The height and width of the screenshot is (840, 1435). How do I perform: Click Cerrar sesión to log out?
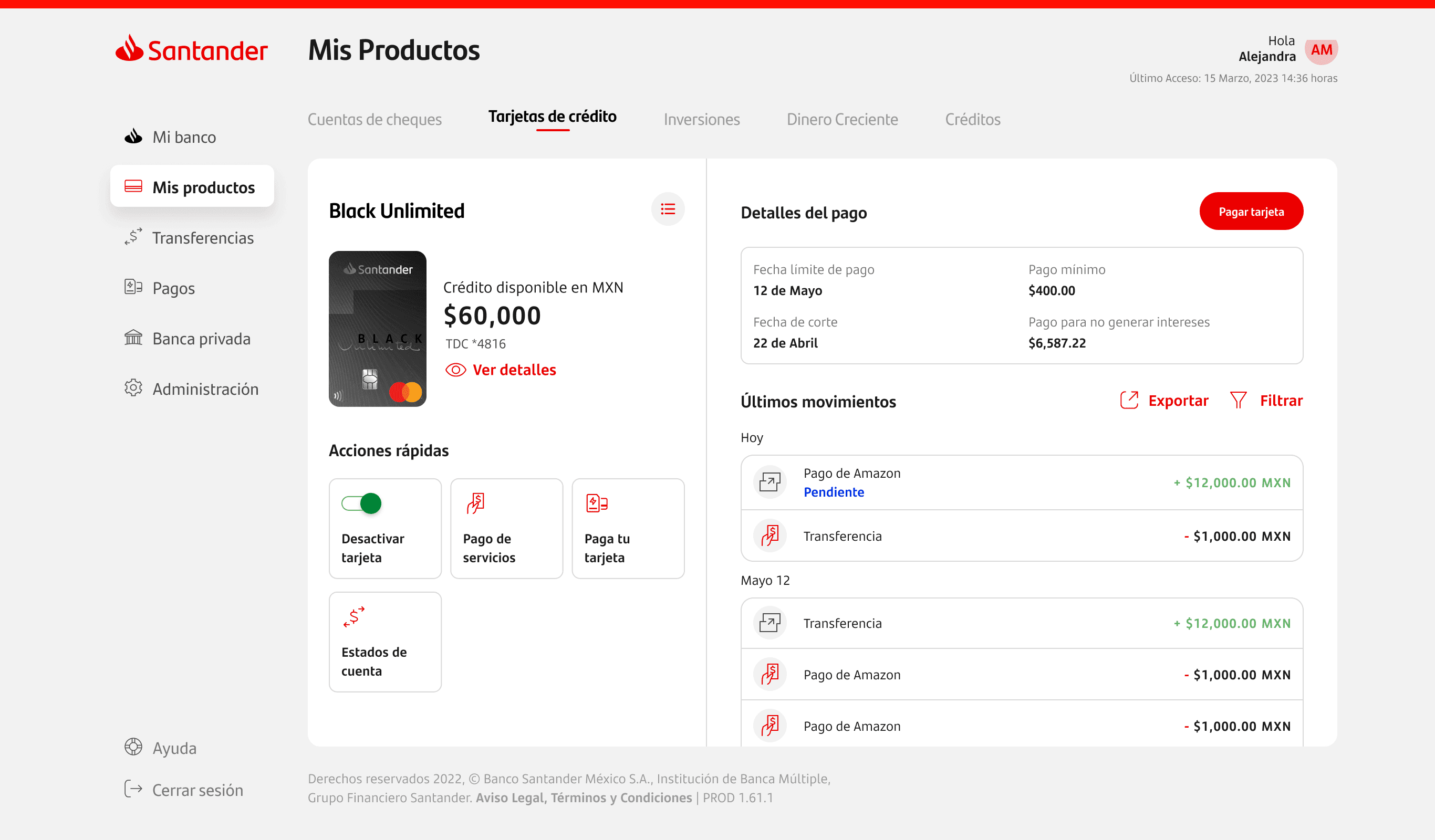pos(197,790)
